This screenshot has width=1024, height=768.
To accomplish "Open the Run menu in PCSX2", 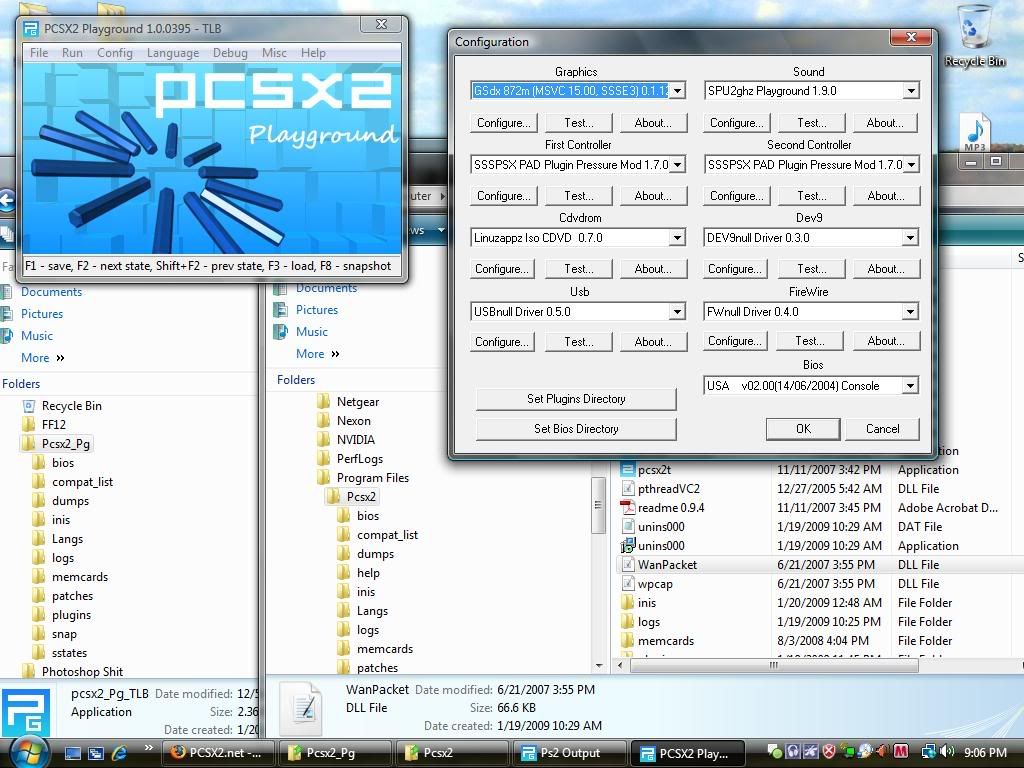I will [x=72, y=53].
